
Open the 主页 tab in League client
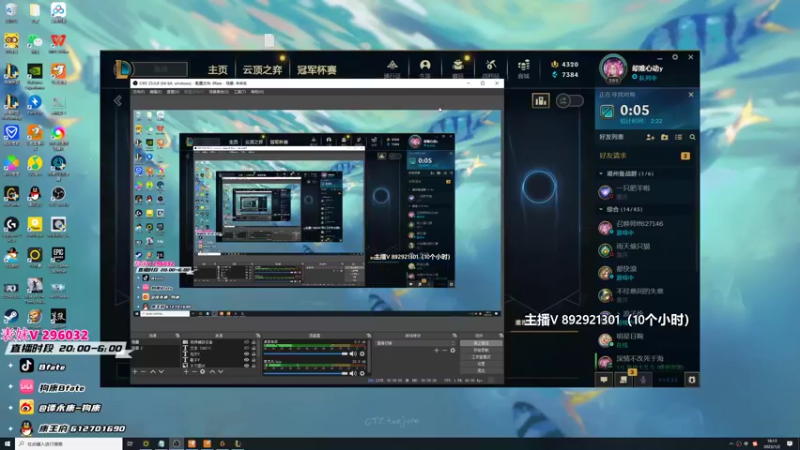pyautogui.click(x=218, y=70)
